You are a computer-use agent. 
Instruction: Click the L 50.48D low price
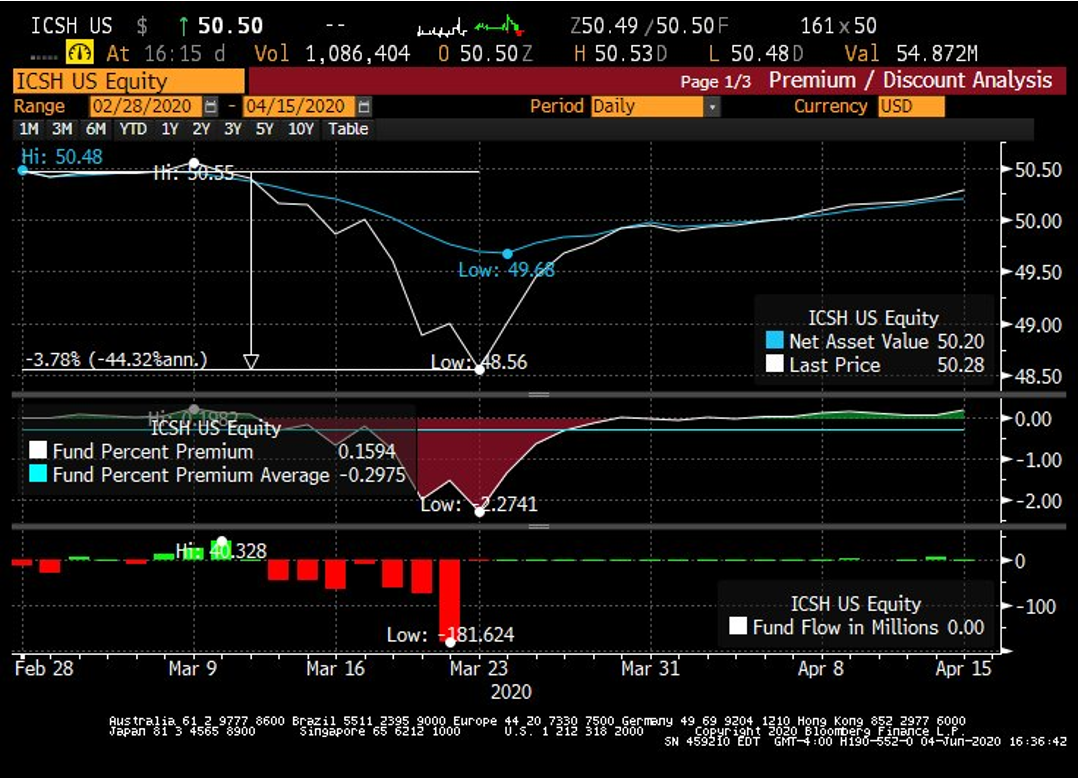point(756,54)
